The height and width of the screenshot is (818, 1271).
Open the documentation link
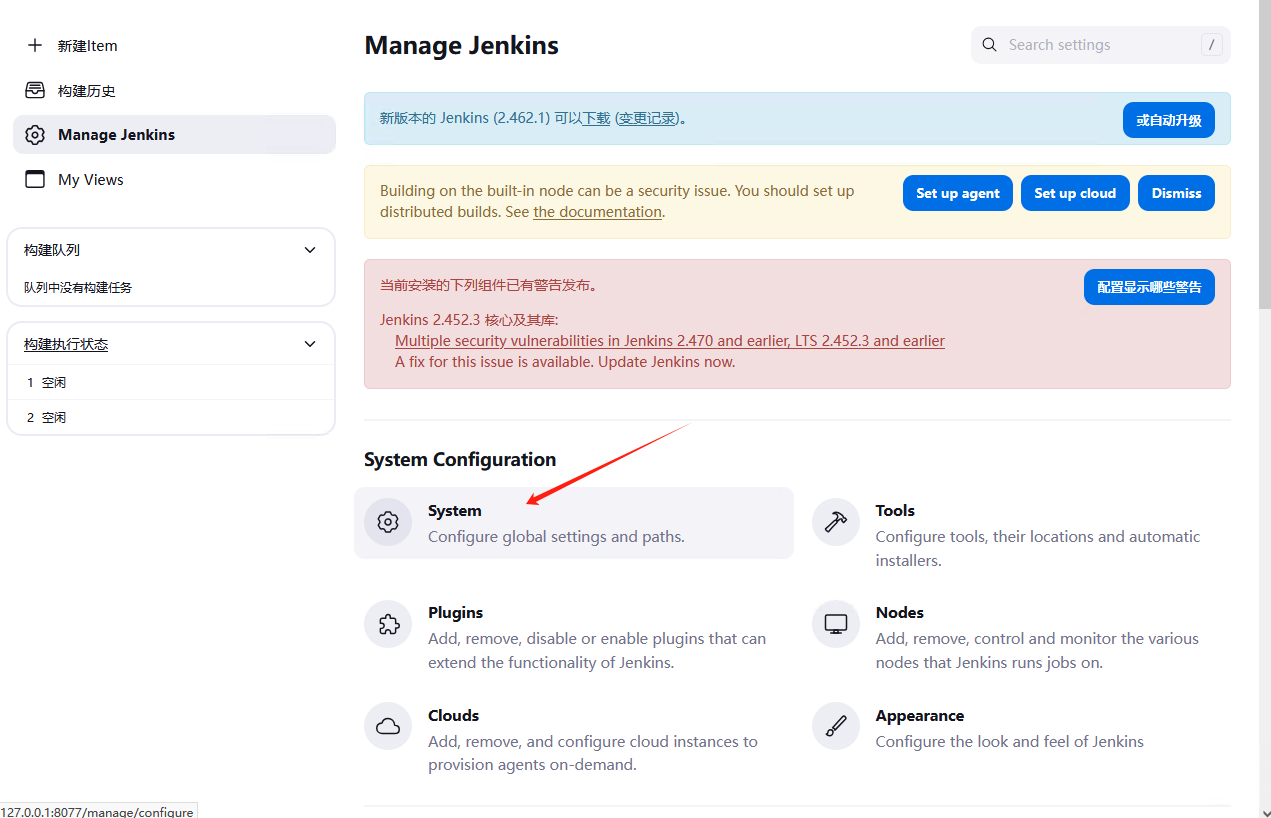pos(597,212)
